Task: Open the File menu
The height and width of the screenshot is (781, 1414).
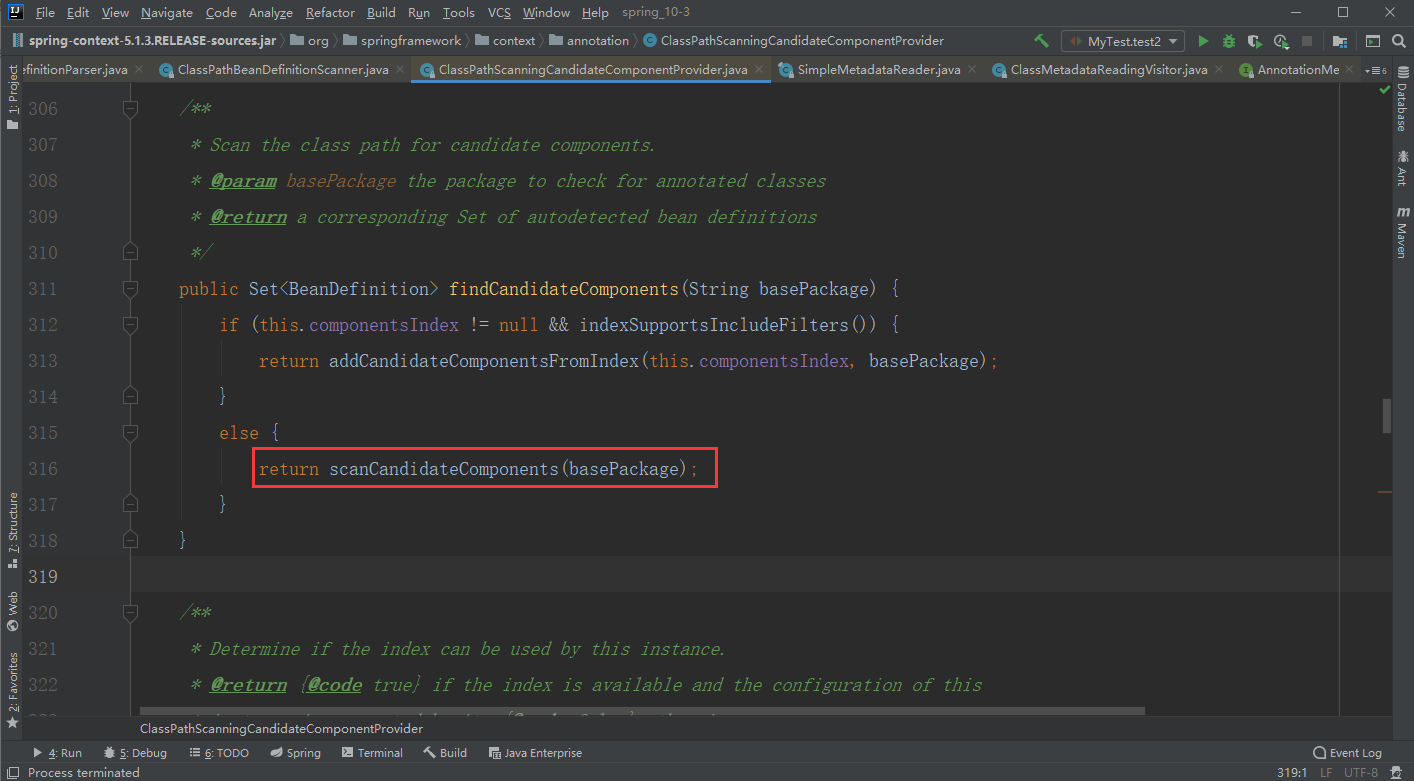Action: point(45,13)
